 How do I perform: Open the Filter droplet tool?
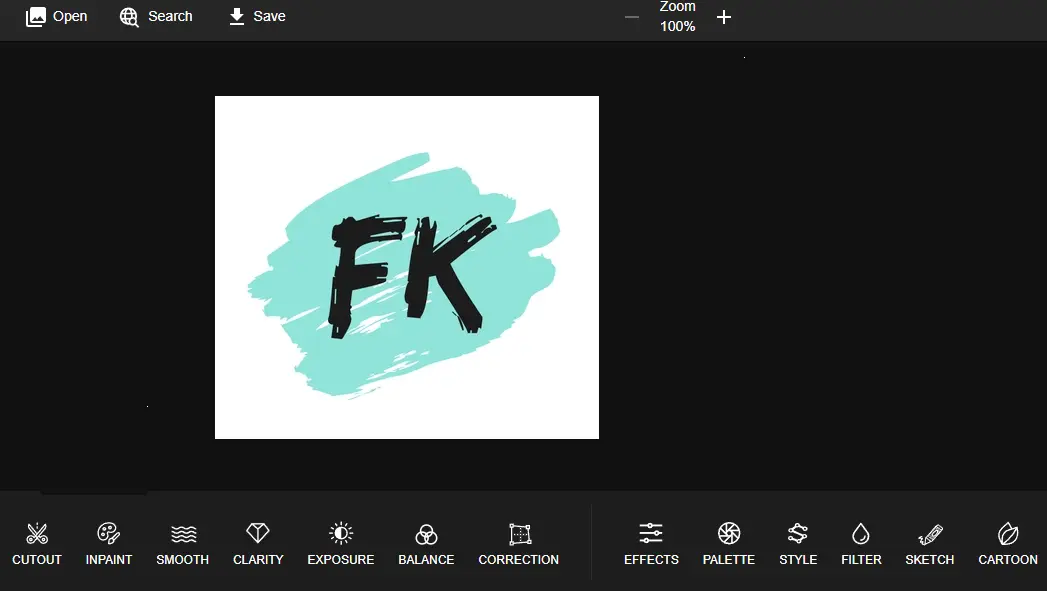coord(861,544)
